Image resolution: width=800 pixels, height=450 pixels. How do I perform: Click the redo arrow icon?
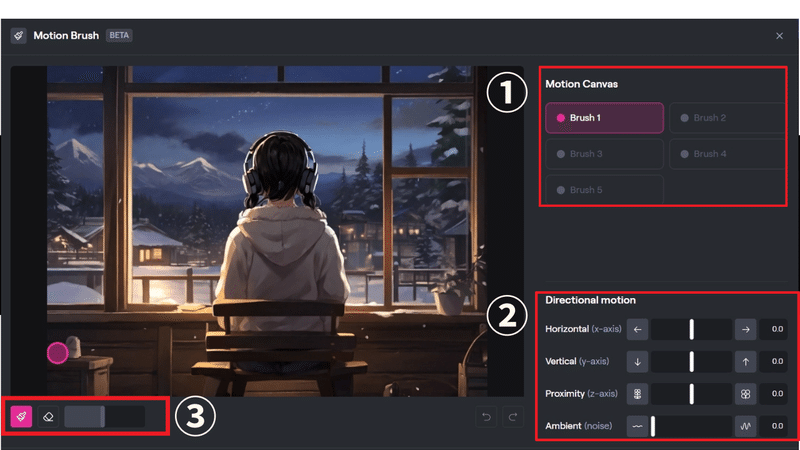pos(513,417)
